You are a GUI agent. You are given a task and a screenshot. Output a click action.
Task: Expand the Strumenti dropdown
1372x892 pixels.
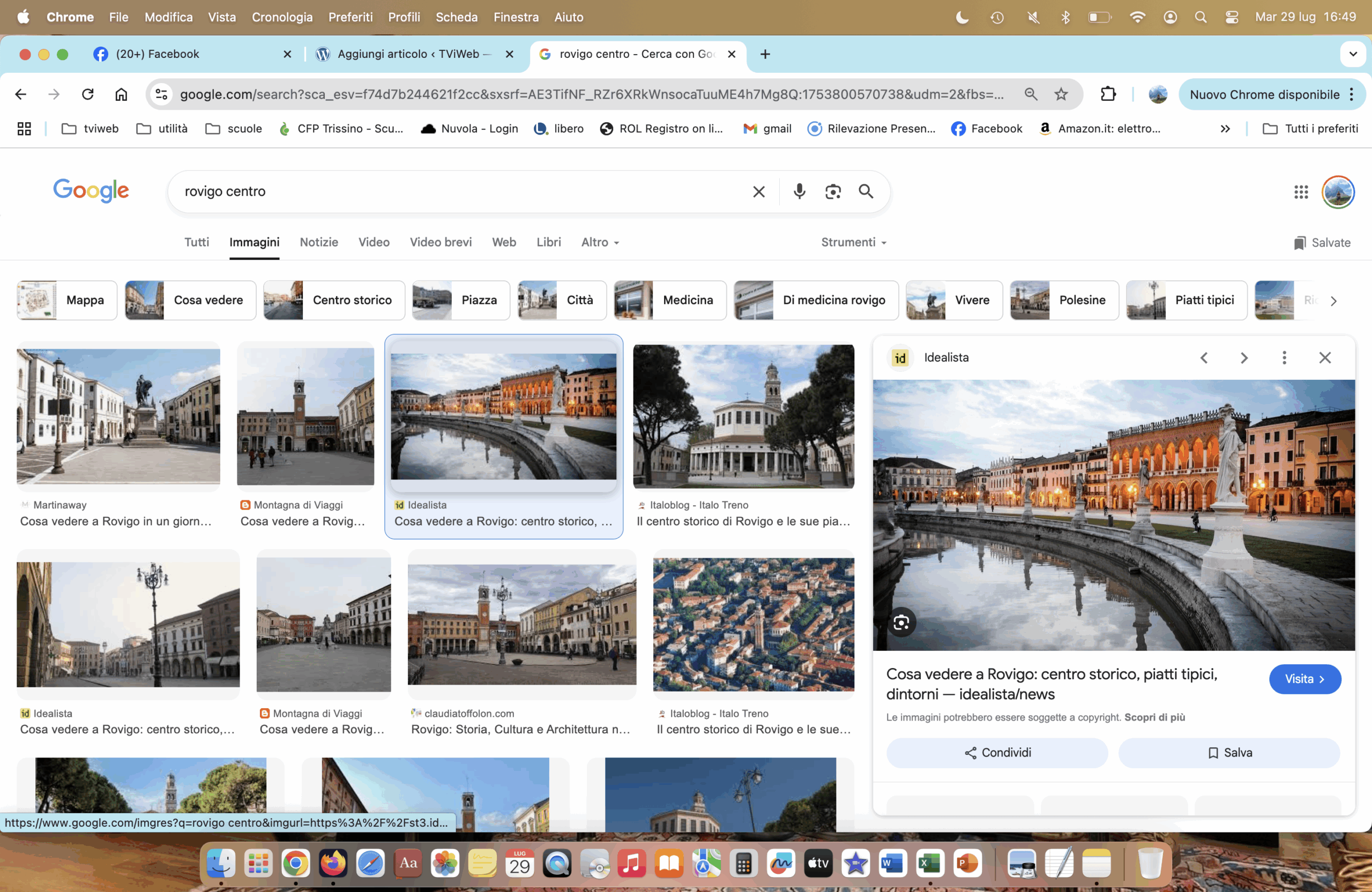click(x=853, y=243)
